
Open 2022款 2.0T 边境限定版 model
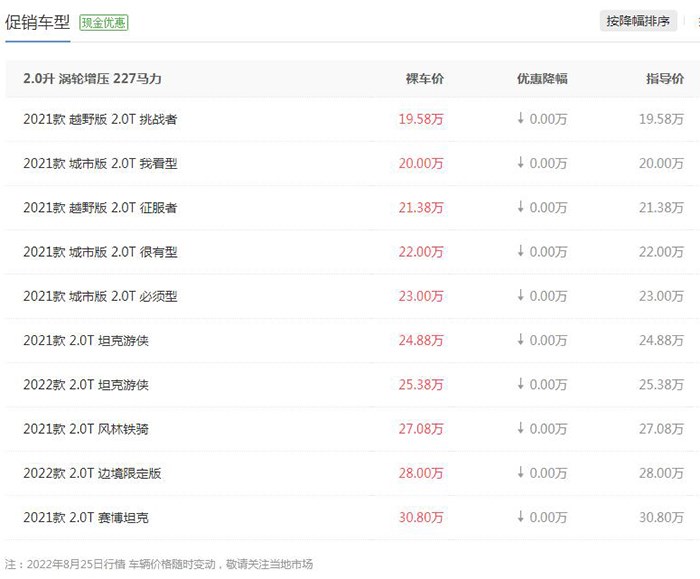click(x=92, y=473)
